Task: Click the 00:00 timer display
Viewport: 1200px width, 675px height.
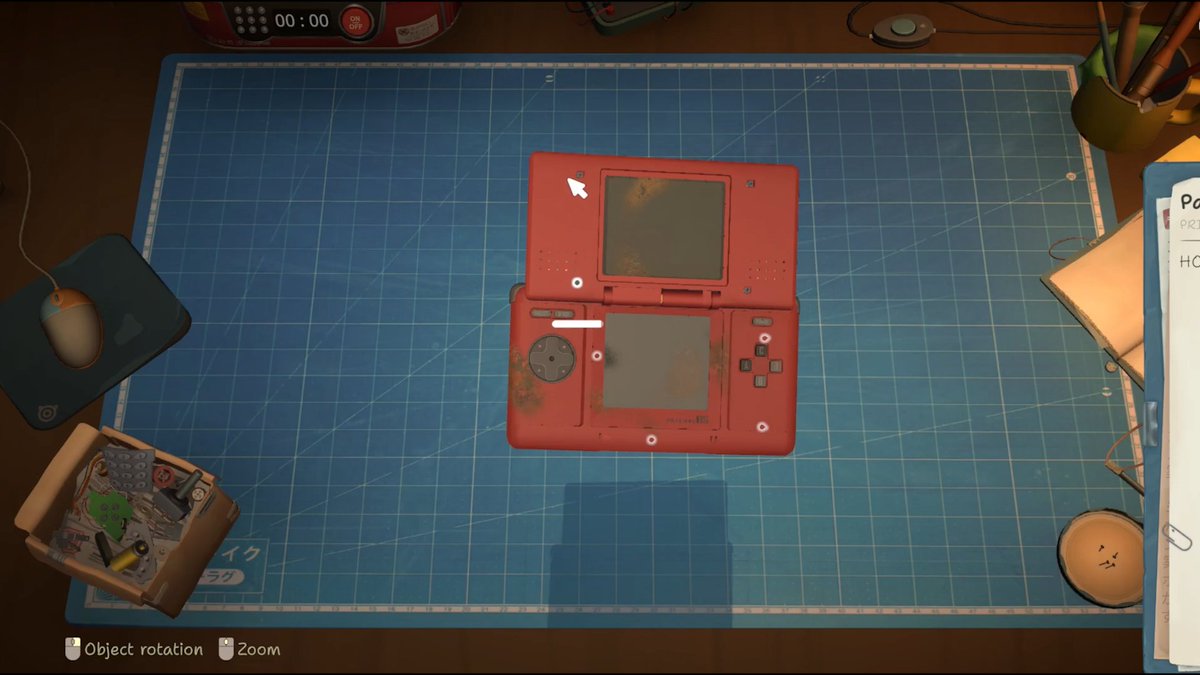Action: (x=301, y=20)
